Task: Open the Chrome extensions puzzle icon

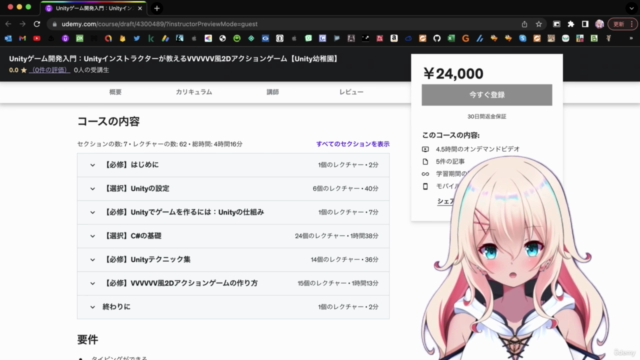Action: click(571, 24)
